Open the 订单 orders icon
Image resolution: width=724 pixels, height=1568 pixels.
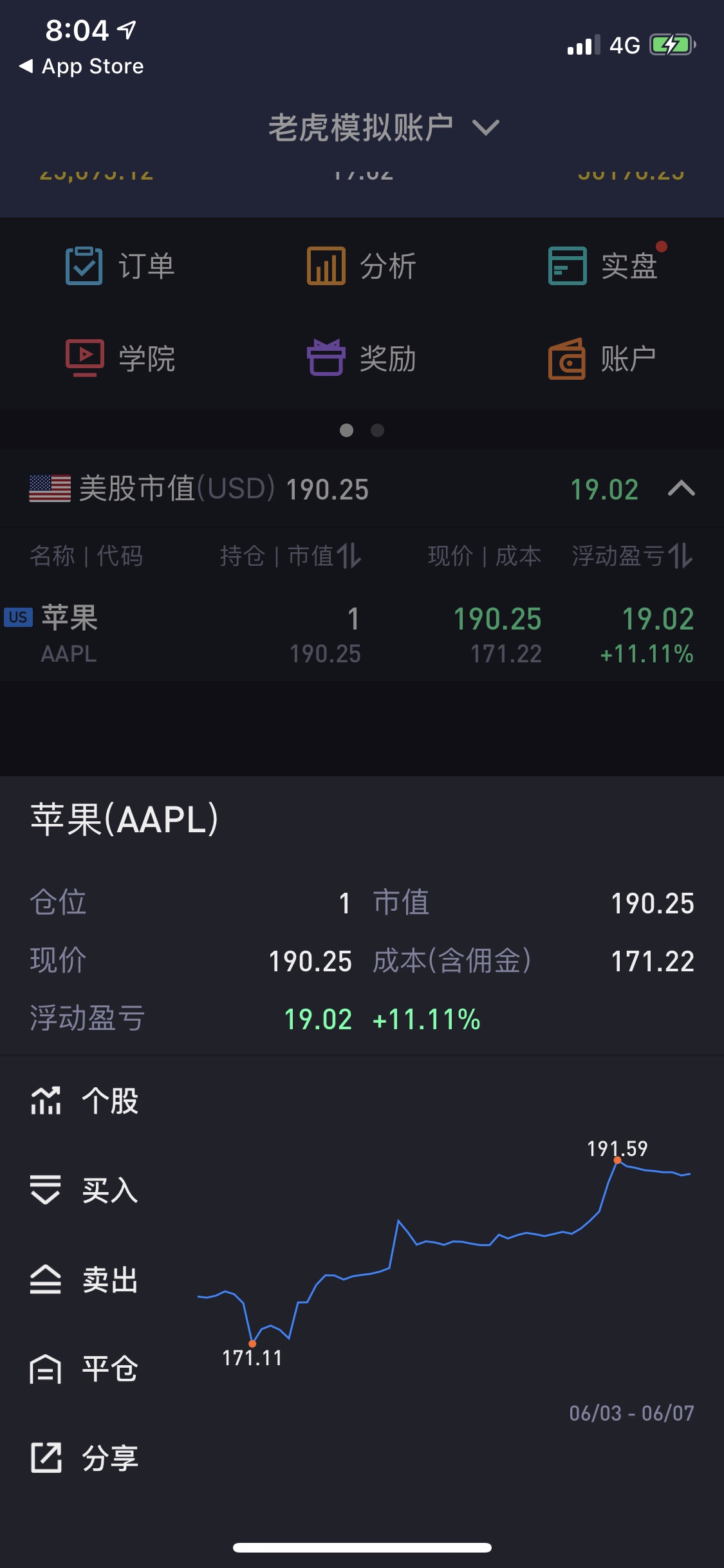pyautogui.click(x=84, y=265)
